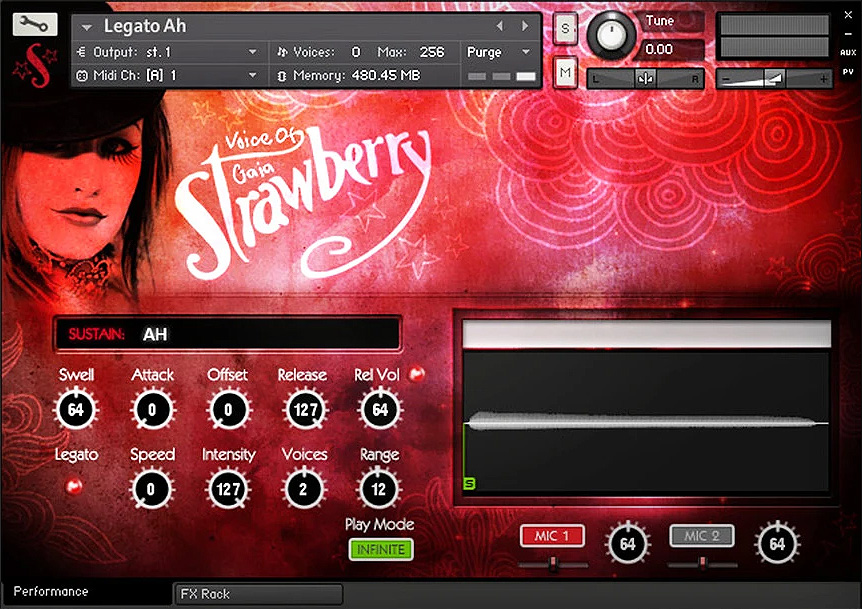Click the output level meter
This screenshot has height=609, width=862.
click(x=774, y=36)
